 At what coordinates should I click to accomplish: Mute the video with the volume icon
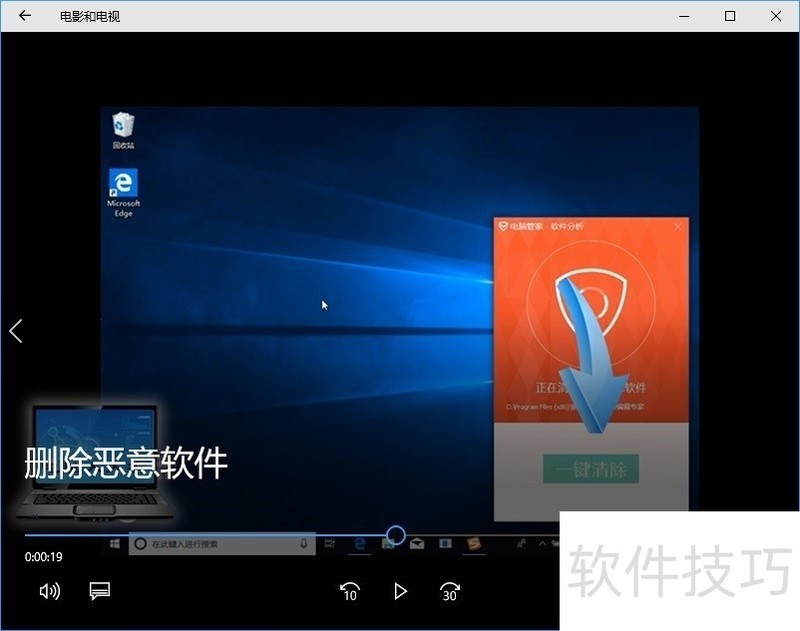click(49, 591)
